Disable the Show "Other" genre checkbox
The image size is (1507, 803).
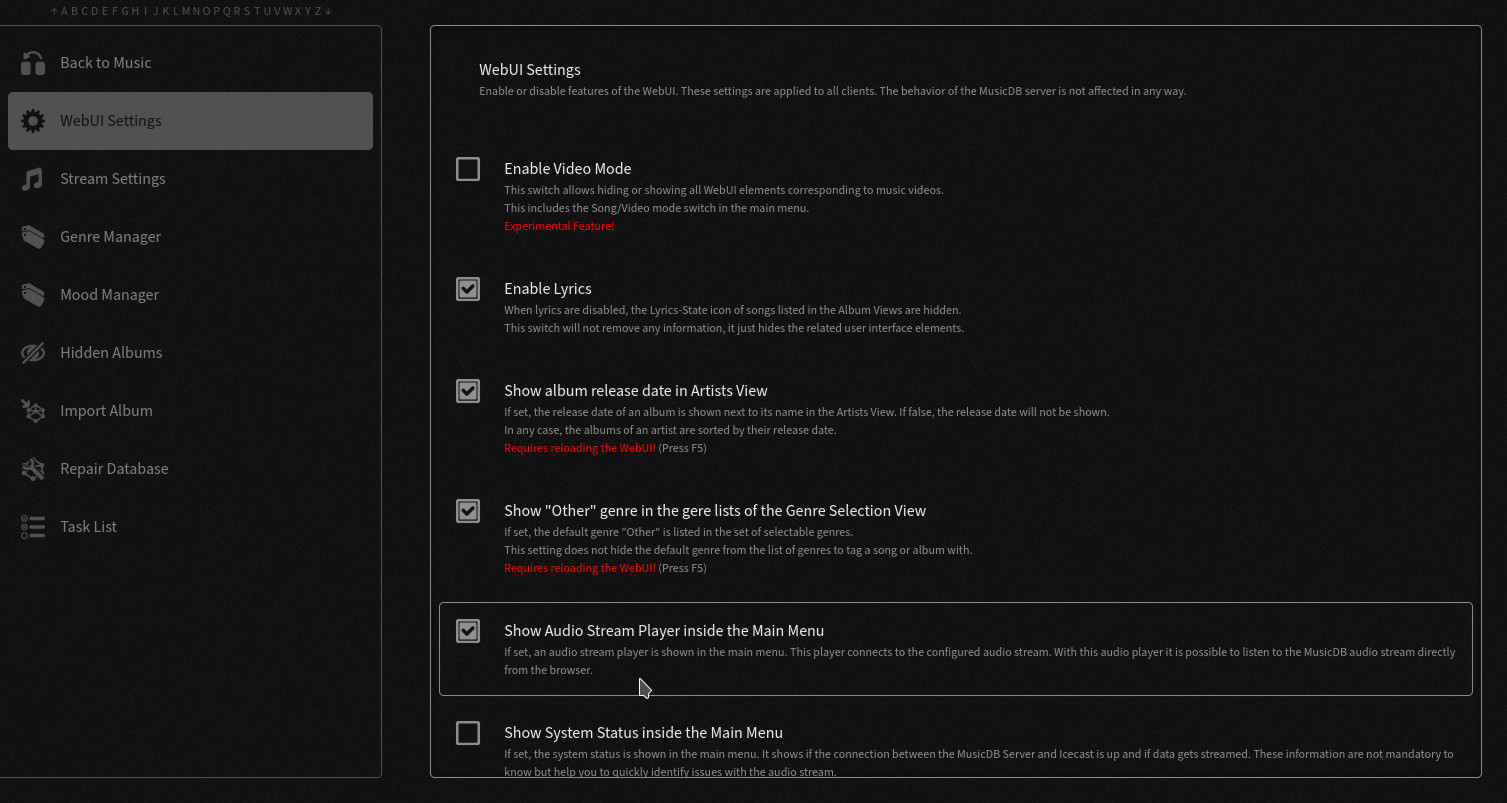468,511
